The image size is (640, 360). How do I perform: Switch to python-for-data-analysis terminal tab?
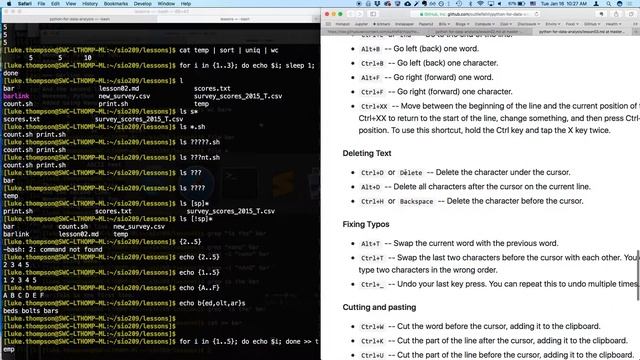click(x=80, y=19)
